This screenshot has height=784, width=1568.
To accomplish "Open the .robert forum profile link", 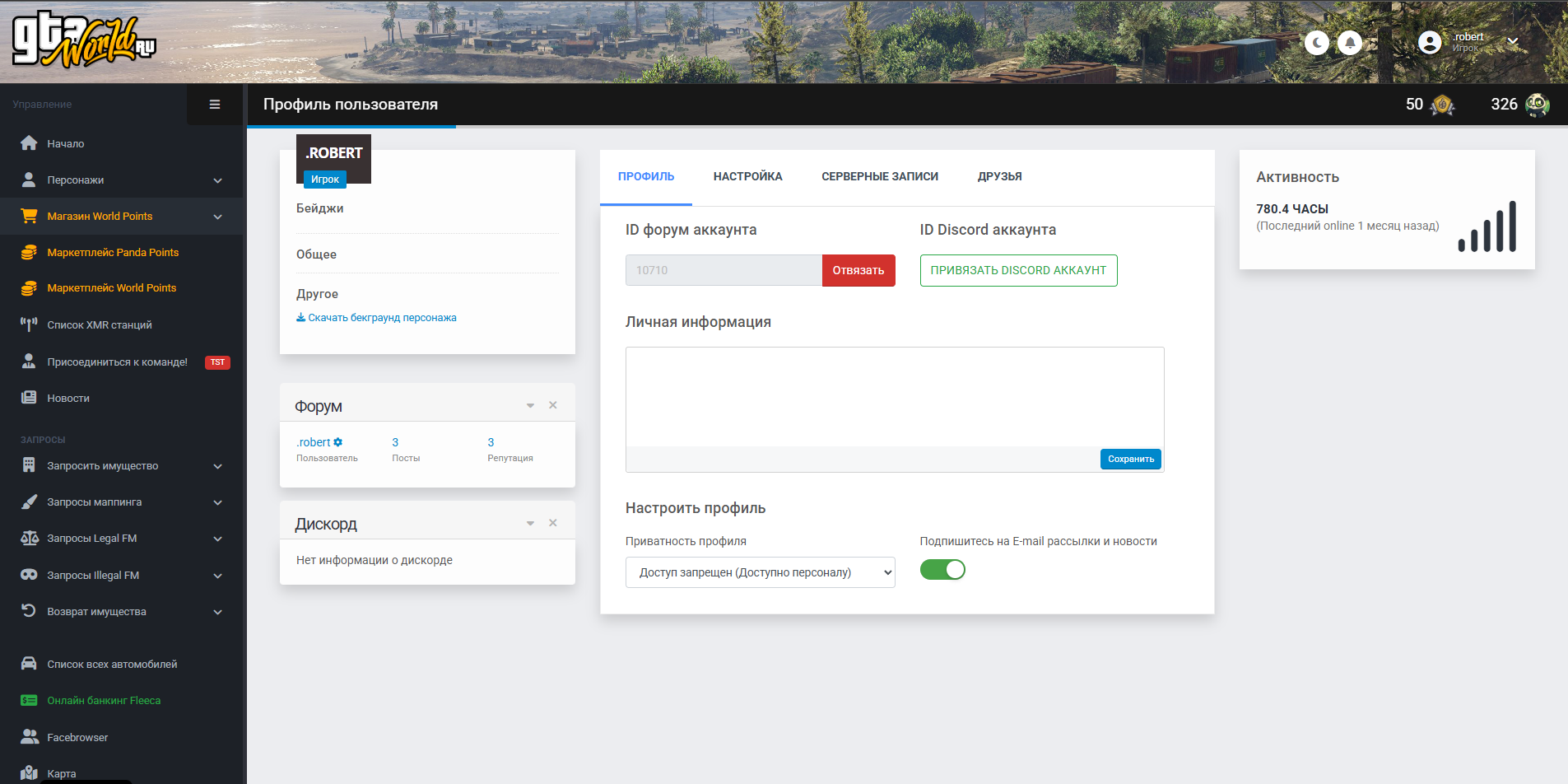I will (314, 442).
